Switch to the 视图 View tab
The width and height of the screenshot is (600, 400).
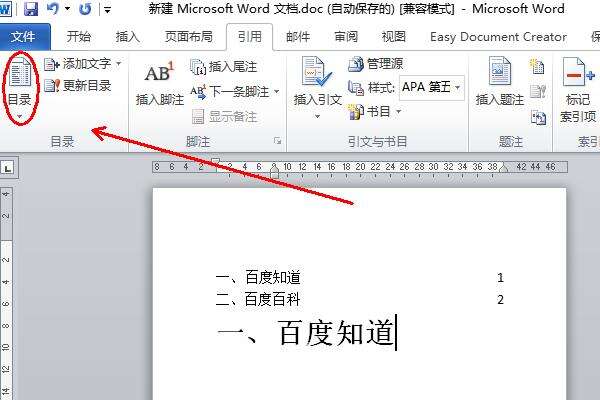(x=393, y=37)
